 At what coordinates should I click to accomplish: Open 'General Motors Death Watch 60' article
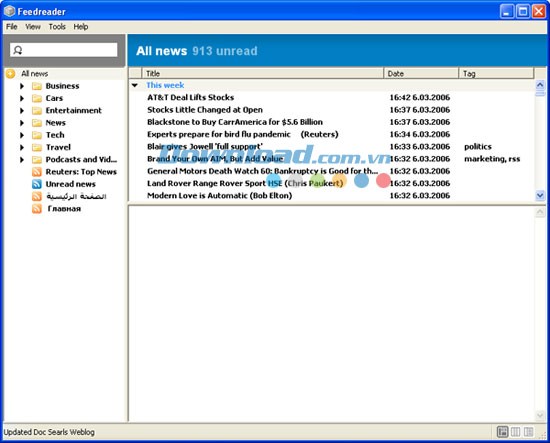262,171
